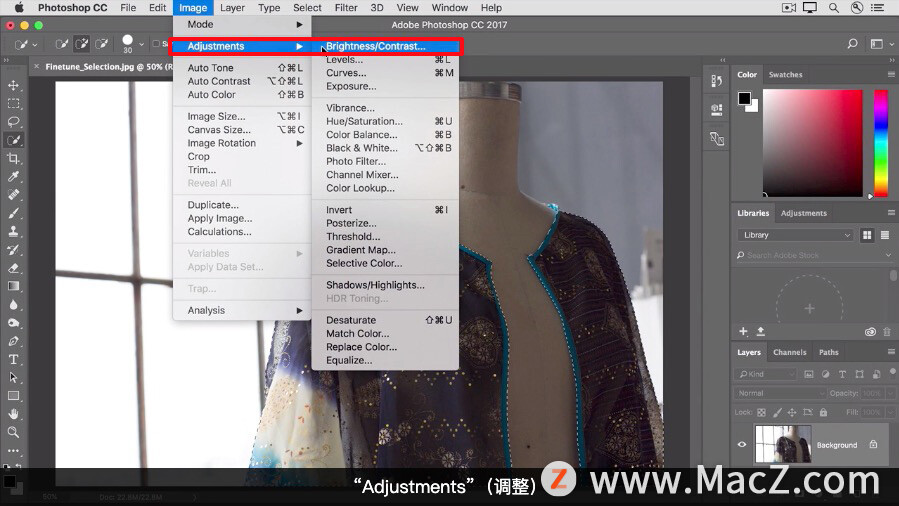Select the Blur tool
The width and height of the screenshot is (899, 506).
[x=13, y=305]
